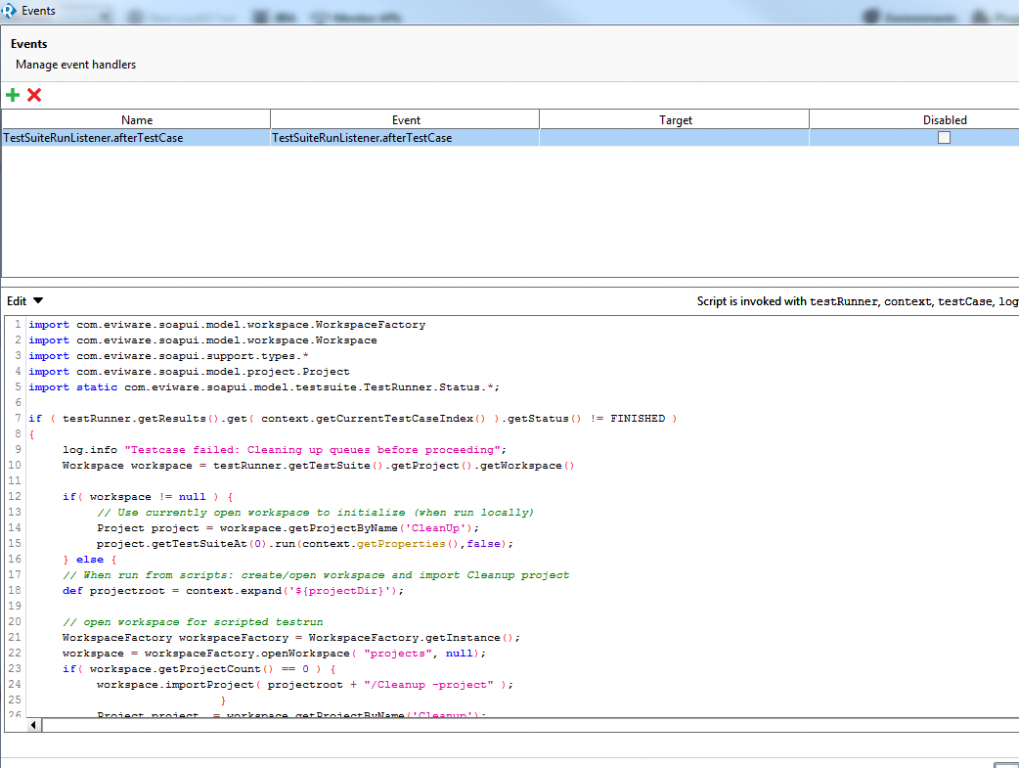Click WorkspaceFactory.getInstance() on line 21
Viewport: 1019px width, 768px height.
click(410, 637)
